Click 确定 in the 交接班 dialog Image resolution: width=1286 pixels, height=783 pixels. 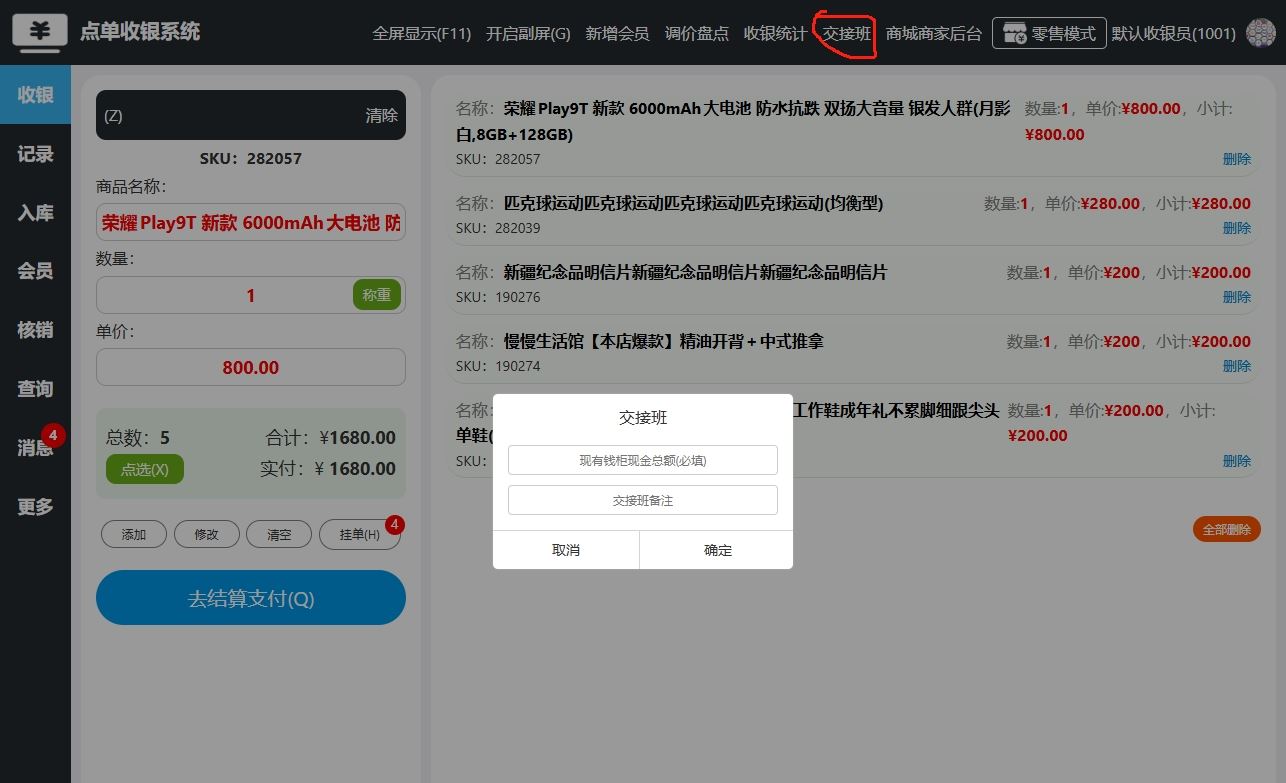pos(718,550)
